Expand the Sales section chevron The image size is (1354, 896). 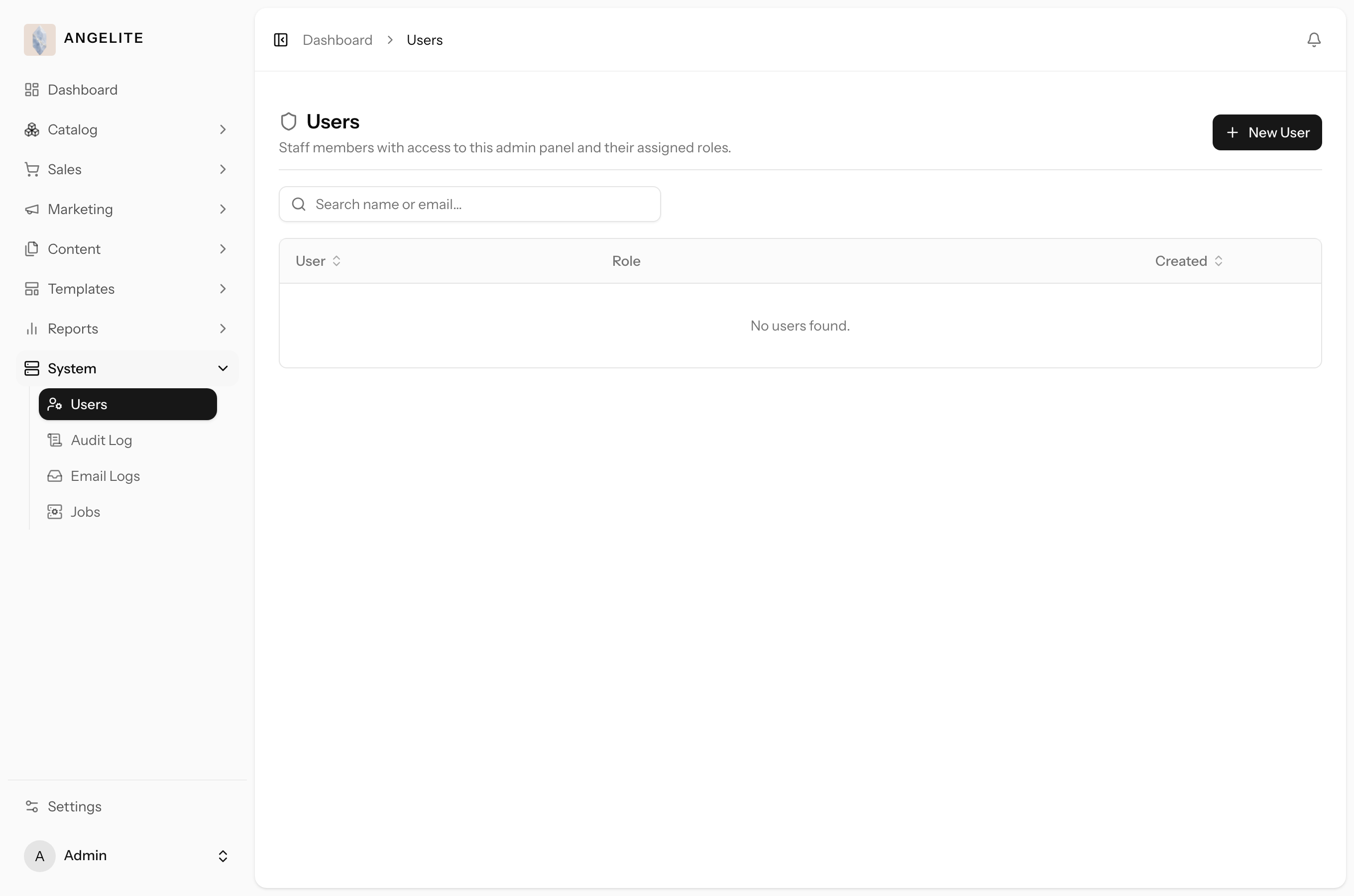click(x=223, y=170)
